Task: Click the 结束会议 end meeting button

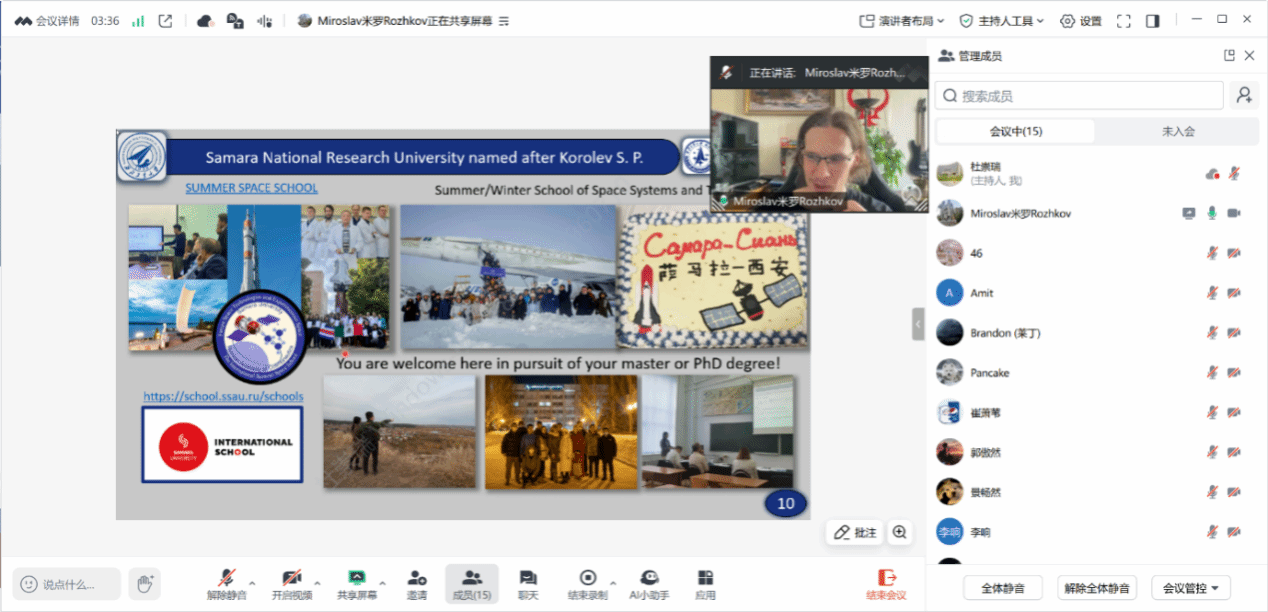Action: coord(885,584)
